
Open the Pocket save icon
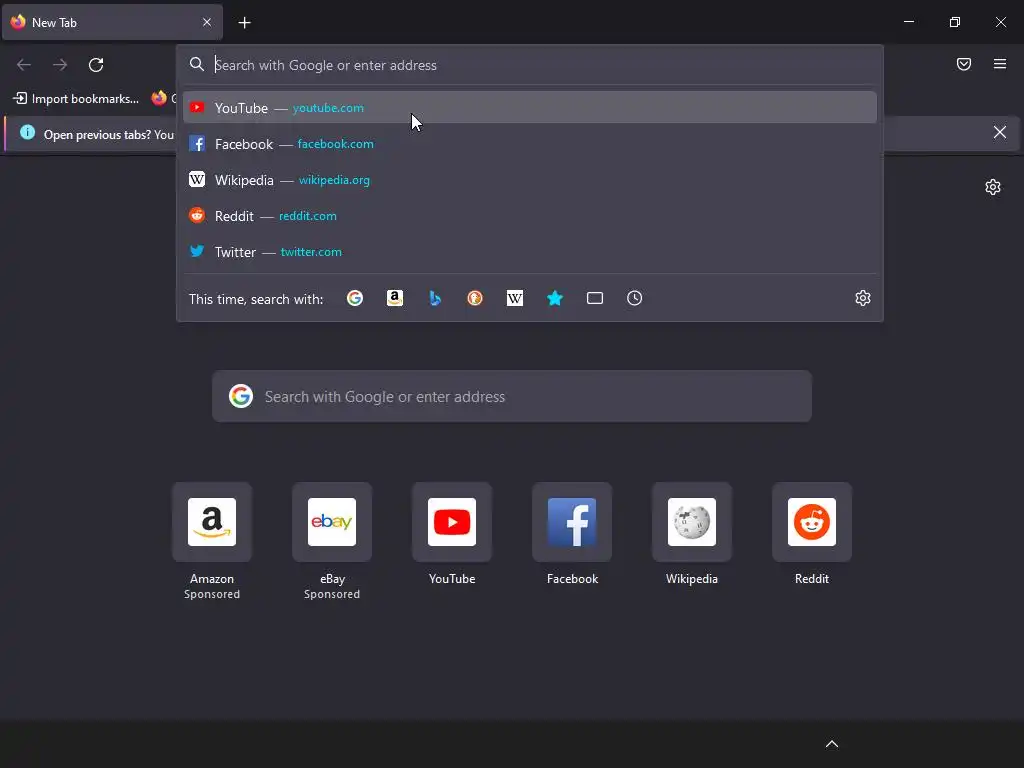[963, 64]
